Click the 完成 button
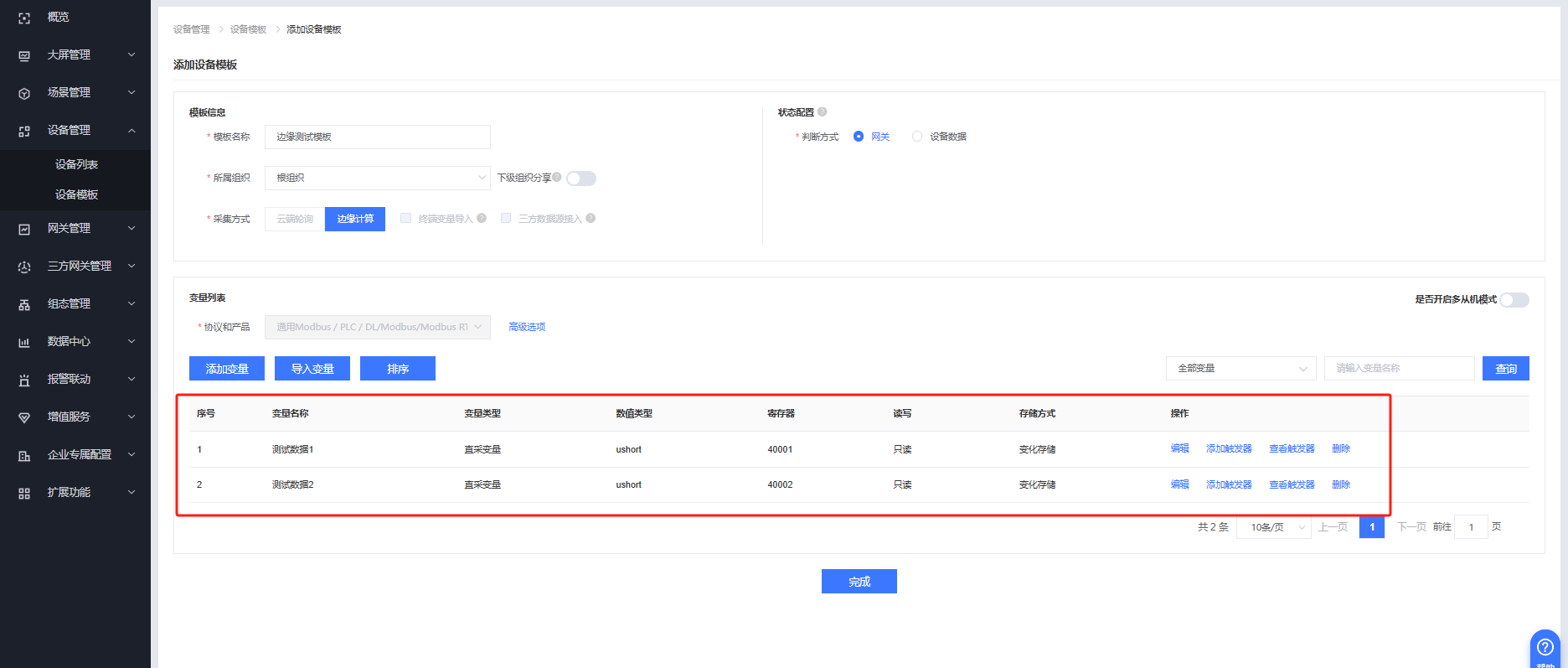Screen dimensions: 1568x668 859,582
